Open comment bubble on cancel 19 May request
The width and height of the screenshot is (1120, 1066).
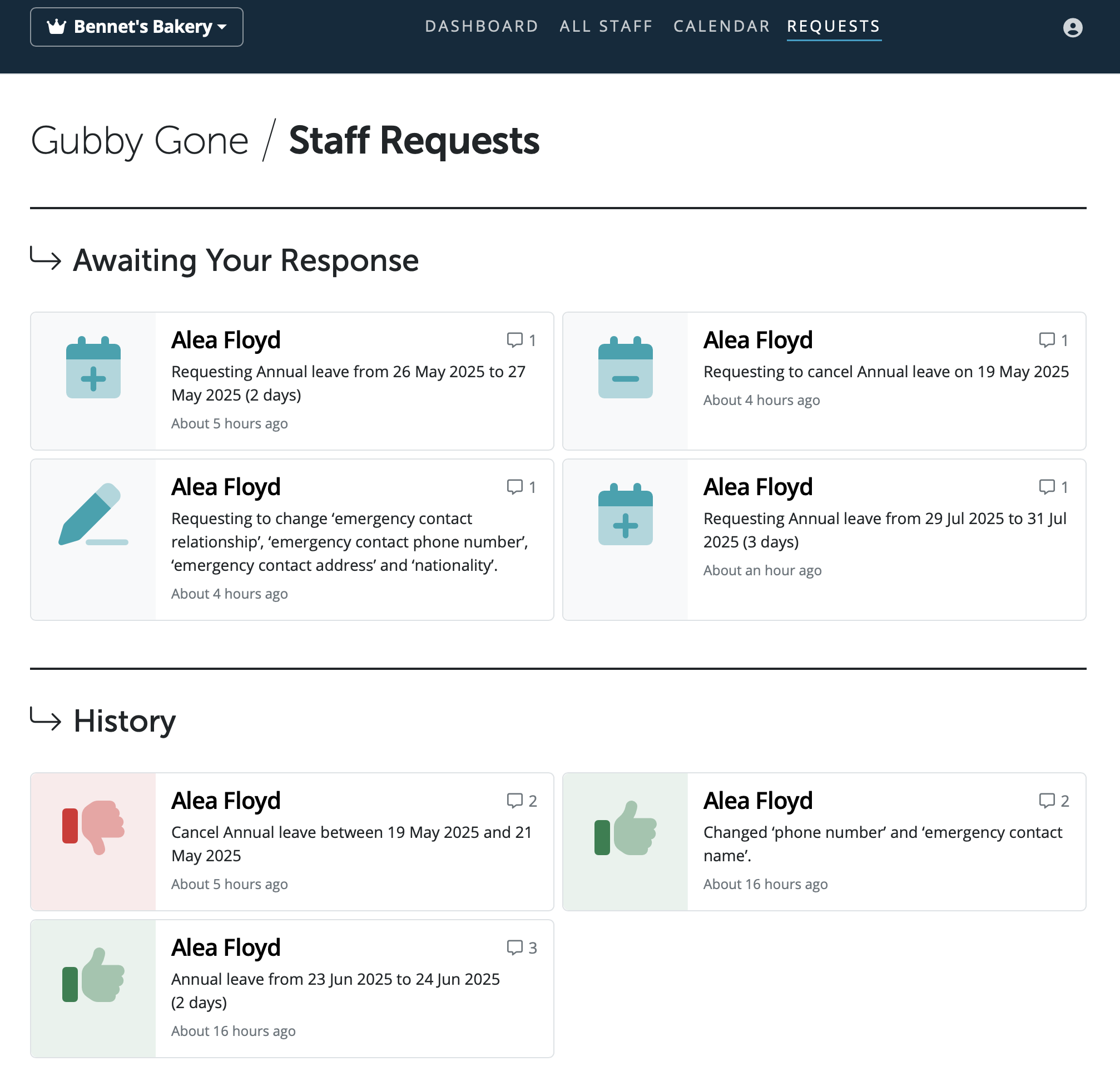[x=1054, y=340]
